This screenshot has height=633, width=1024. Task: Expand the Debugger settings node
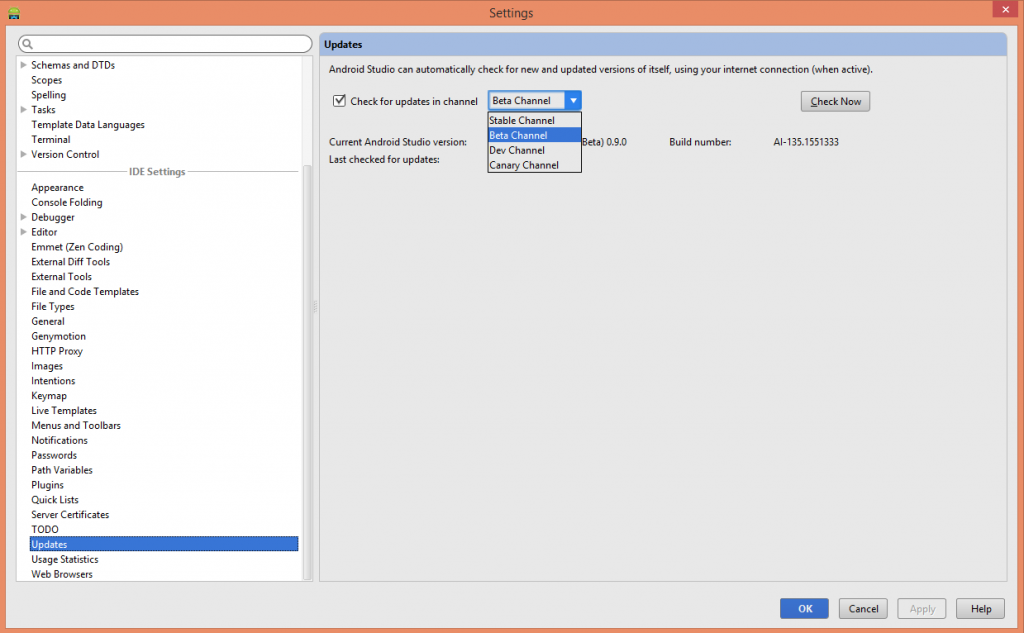(24, 217)
